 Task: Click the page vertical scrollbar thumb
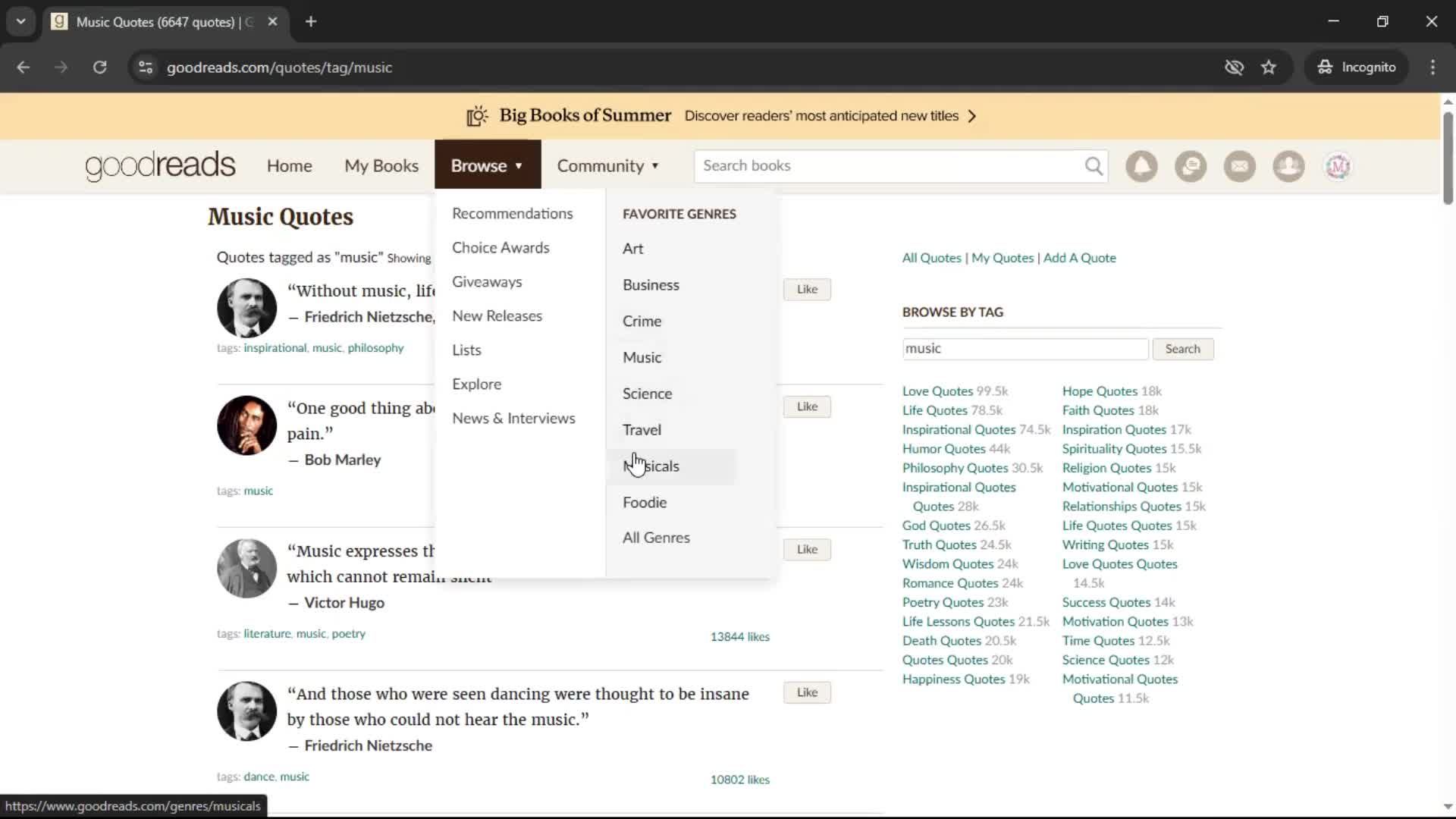pyautogui.click(x=1448, y=158)
